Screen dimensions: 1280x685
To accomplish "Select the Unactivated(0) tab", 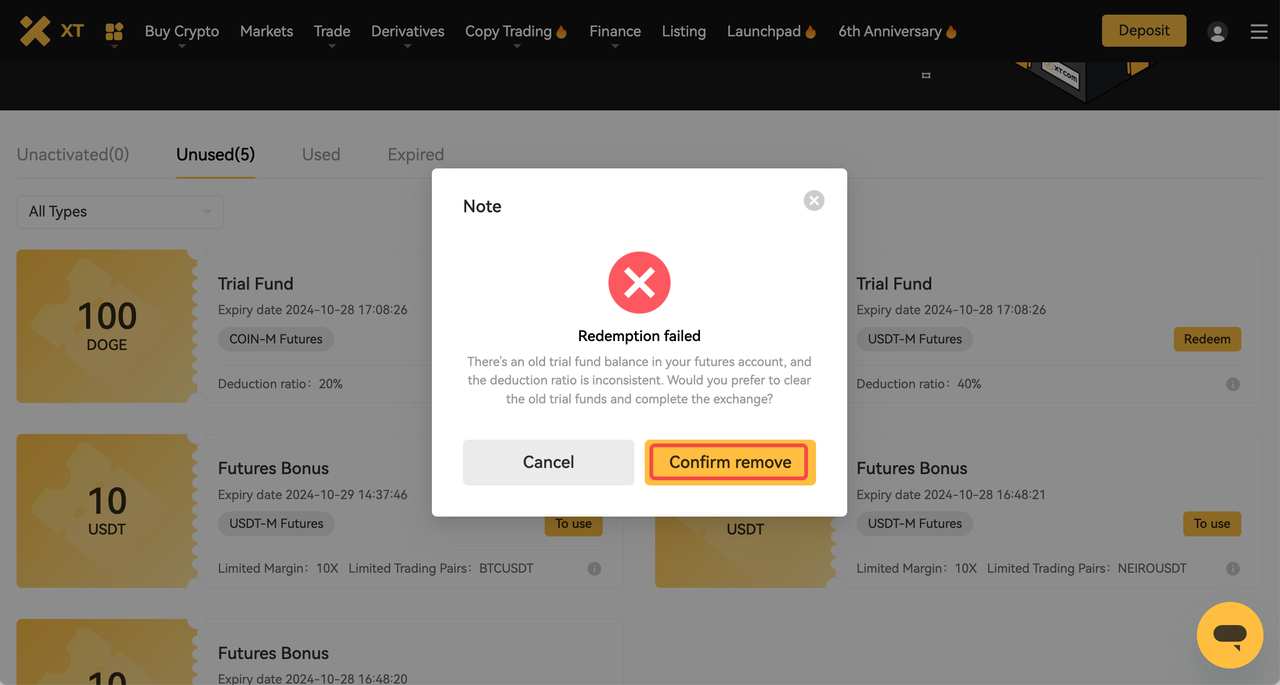I will [73, 154].
